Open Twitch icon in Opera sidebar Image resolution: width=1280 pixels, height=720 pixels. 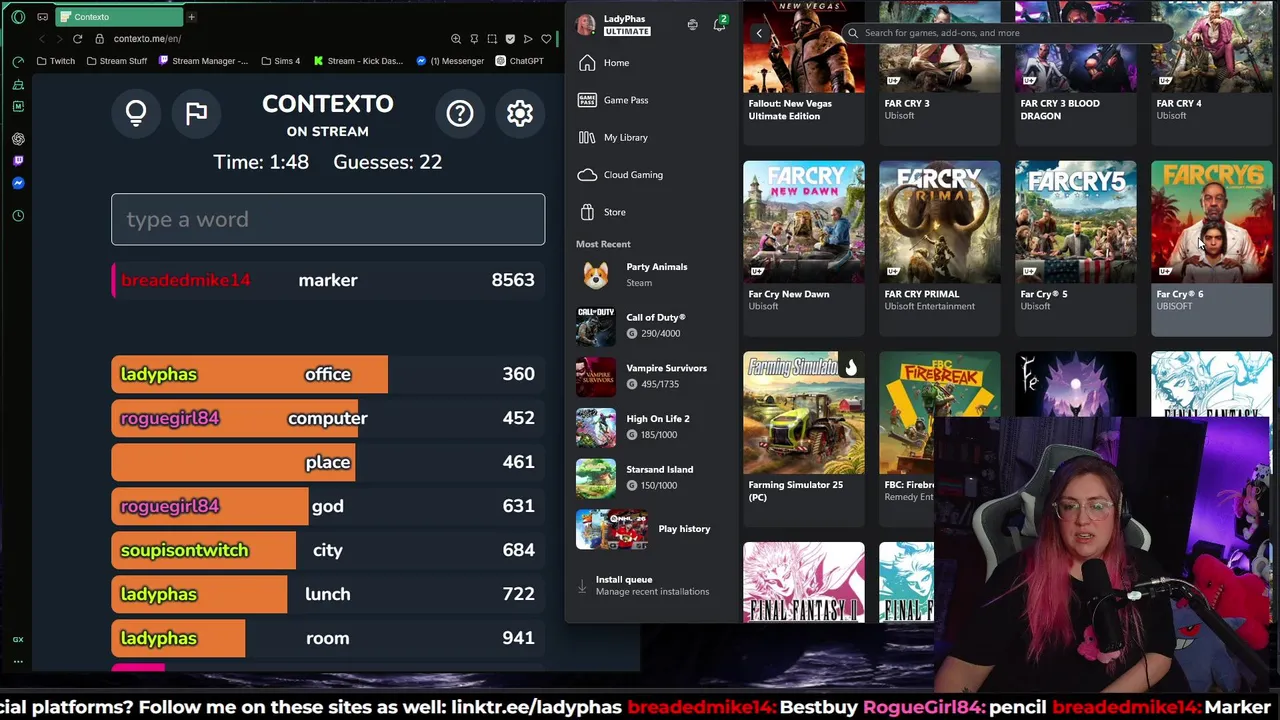pos(18,161)
